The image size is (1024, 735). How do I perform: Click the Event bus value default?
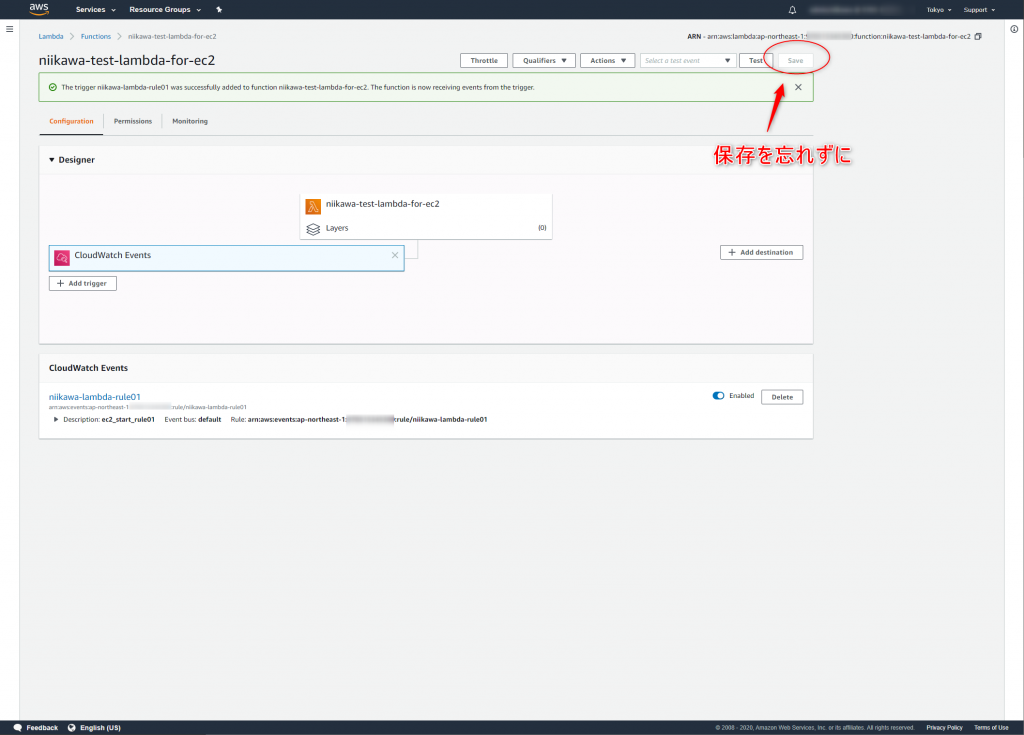(x=210, y=419)
